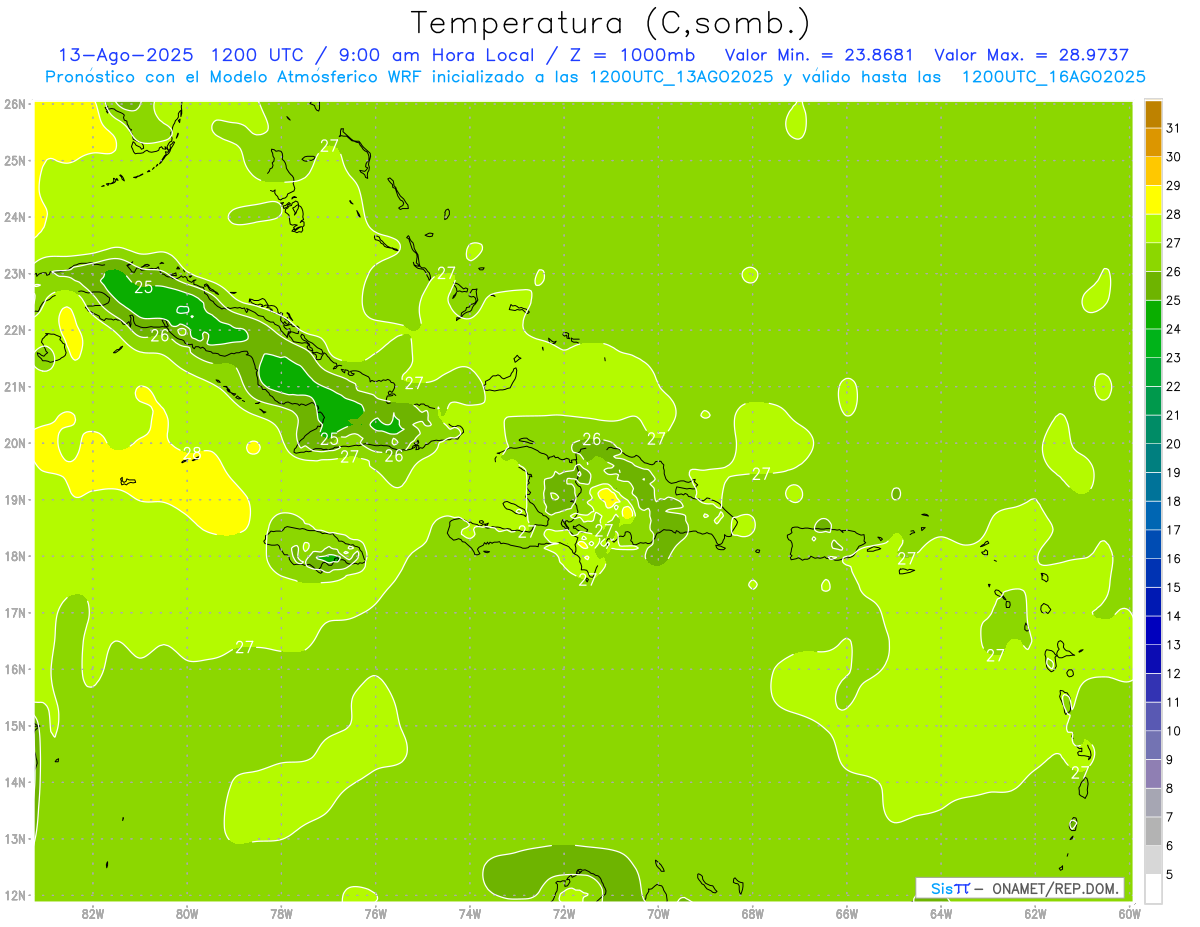1200x927 pixels.
Task: Click the 'Pronóstico con el Modelo Atmosférico WRF' line
Action: [595, 77]
